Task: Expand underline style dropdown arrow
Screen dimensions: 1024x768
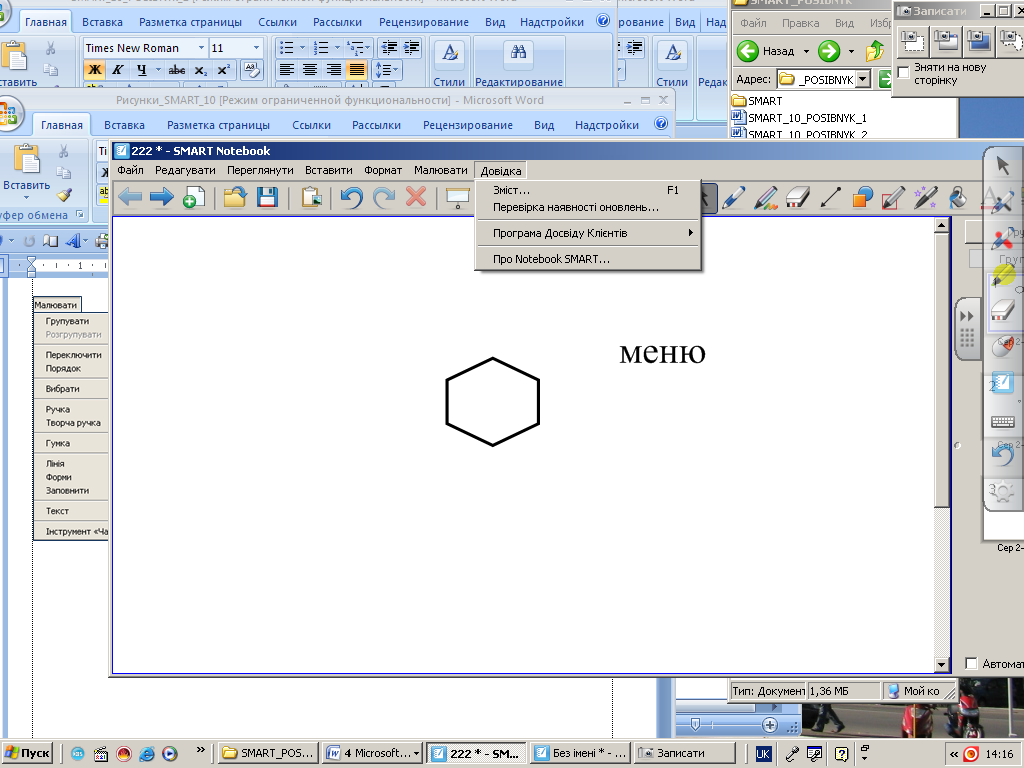Action: pos(158,70)
